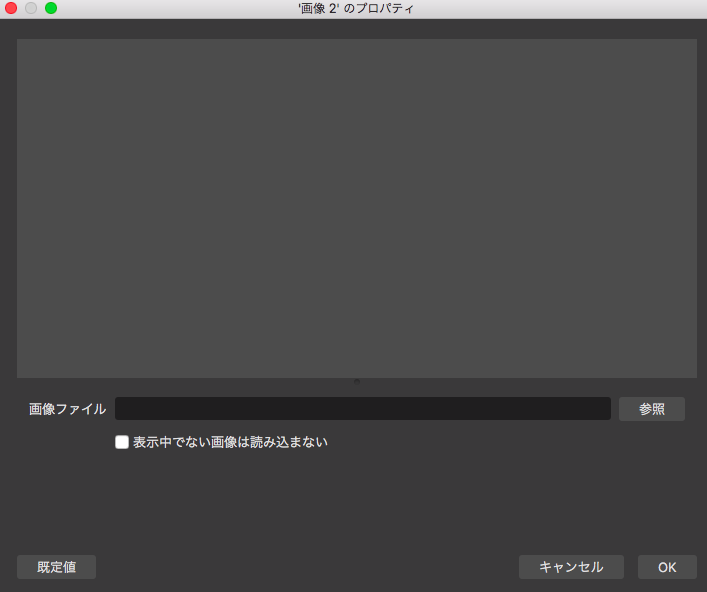
Task: Click the 画像ファイル path input field
Action: pos(363,408)
